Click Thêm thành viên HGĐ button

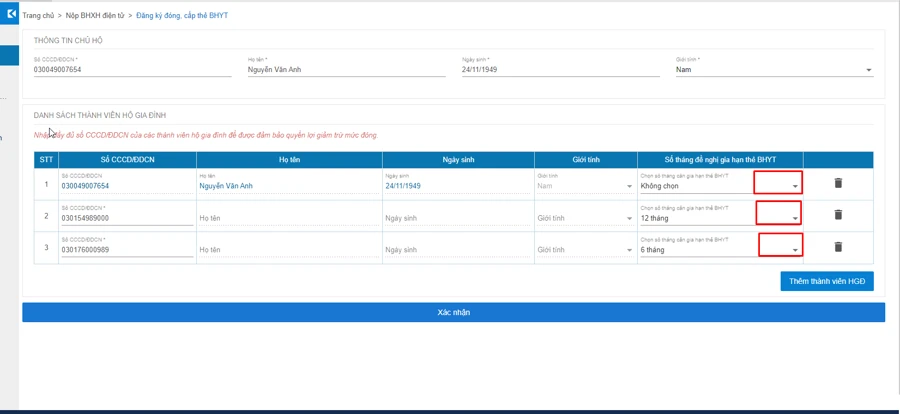[x=826, y=282]
